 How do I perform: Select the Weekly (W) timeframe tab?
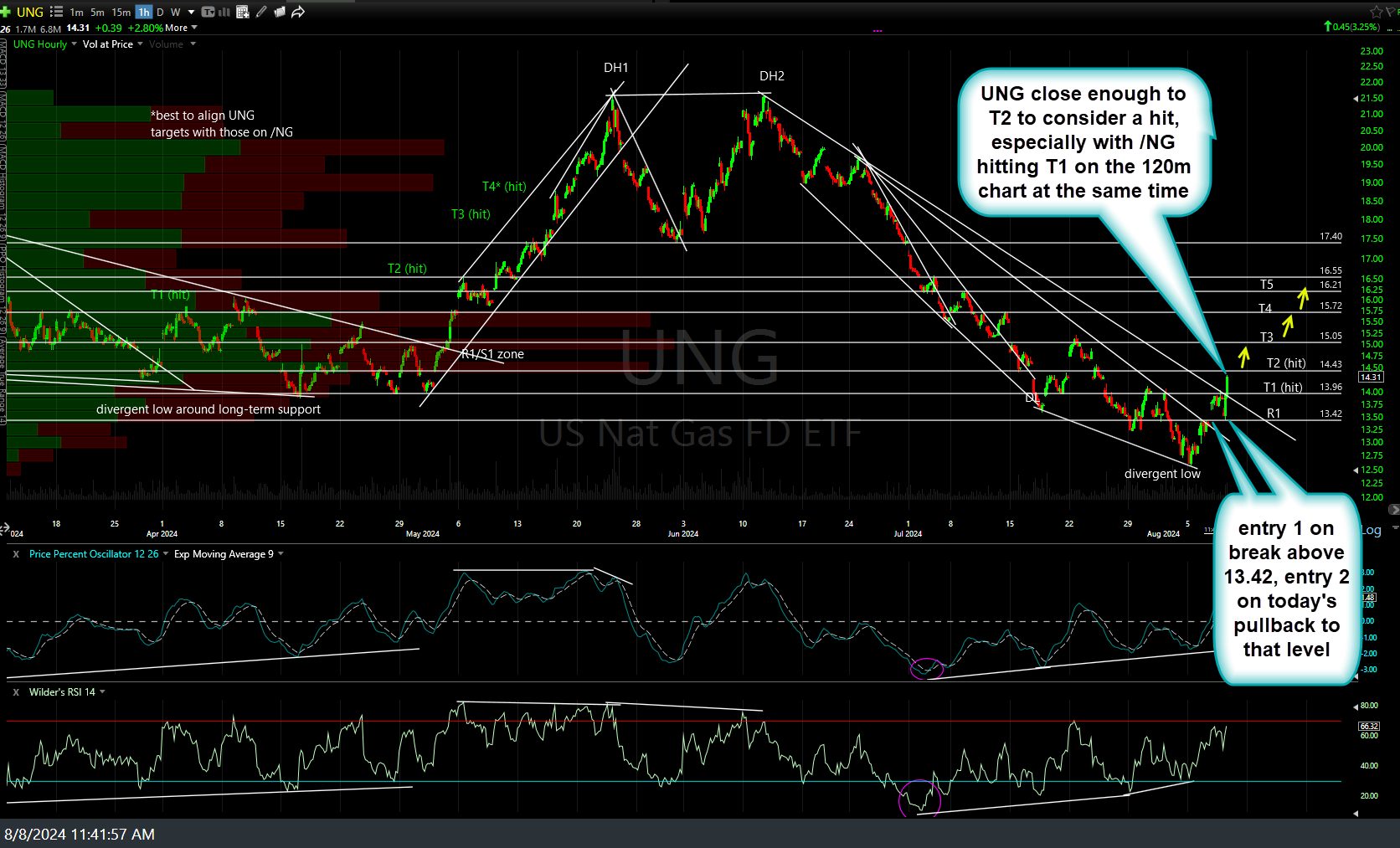pyautogui.click(x=175, y=12)
